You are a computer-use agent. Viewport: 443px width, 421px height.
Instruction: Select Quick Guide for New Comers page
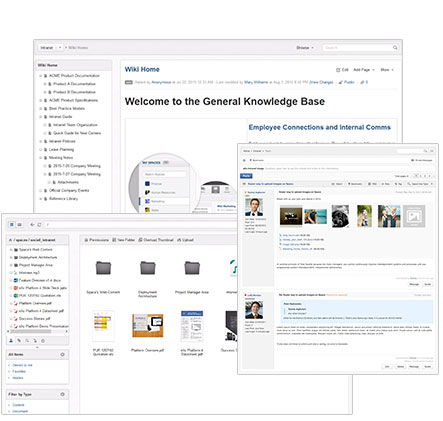pyautogui.click(x=77, y=133)
